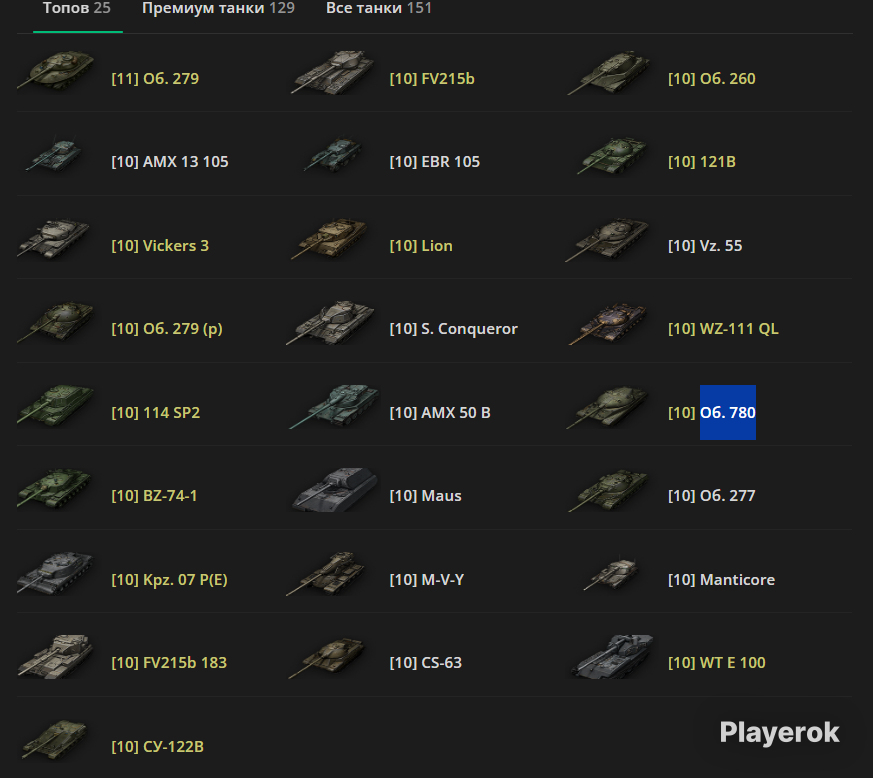Open the Все танки 151 tab
This screenshot has width=873, height=778.
pyautogui.click(x=379, y=8)
